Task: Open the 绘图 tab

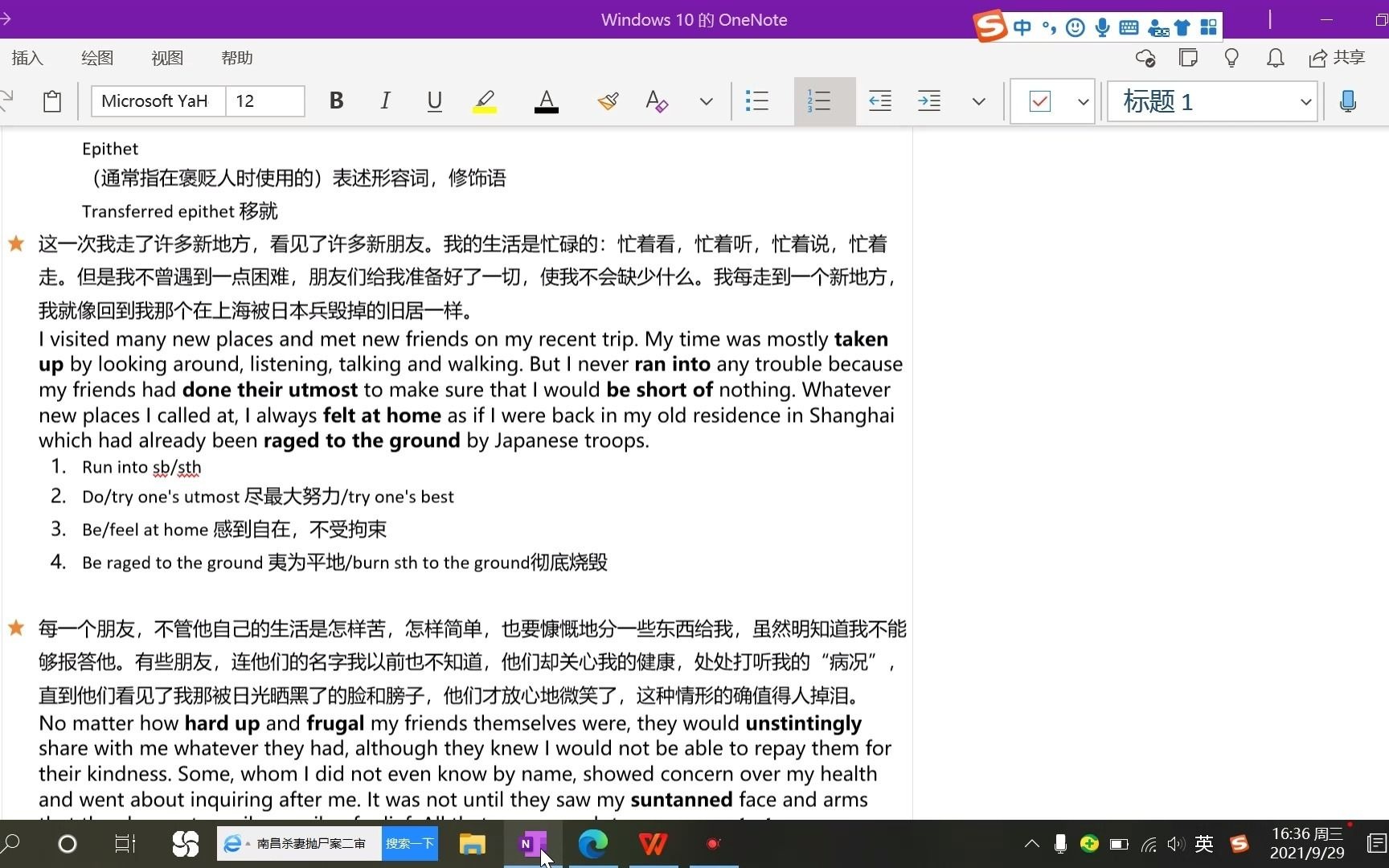Action: click(97, 58)
